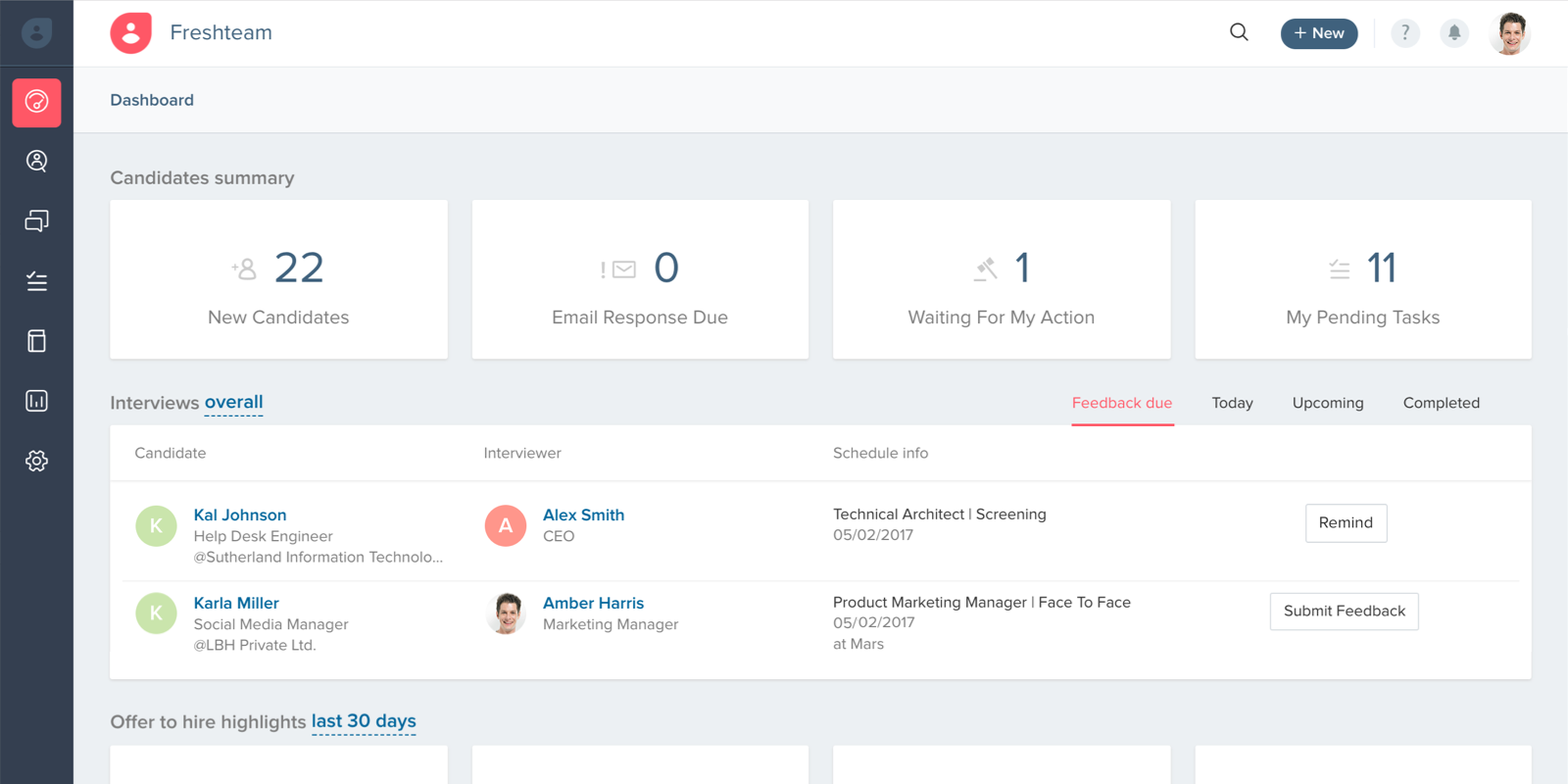Click Karla Miller's green K avatar

[x=156, y=613]
